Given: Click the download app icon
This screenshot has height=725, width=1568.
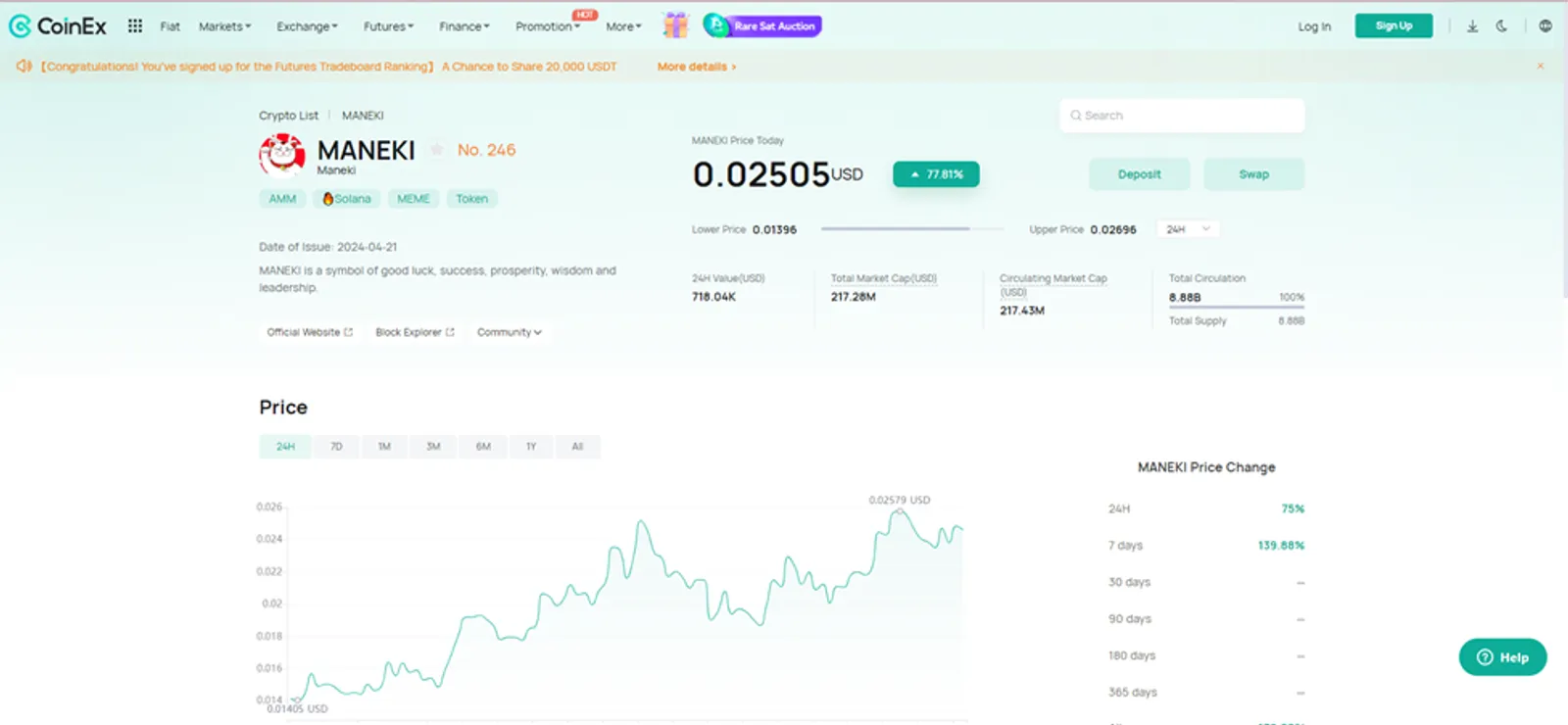Looking at the screenshot, I should coord(1472,26).
